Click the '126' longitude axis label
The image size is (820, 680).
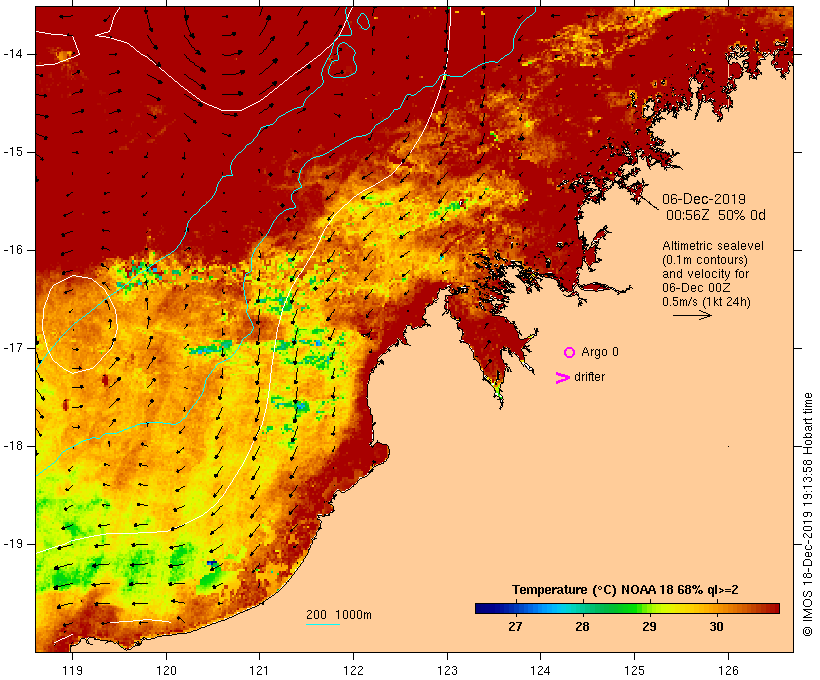[728, 671]
